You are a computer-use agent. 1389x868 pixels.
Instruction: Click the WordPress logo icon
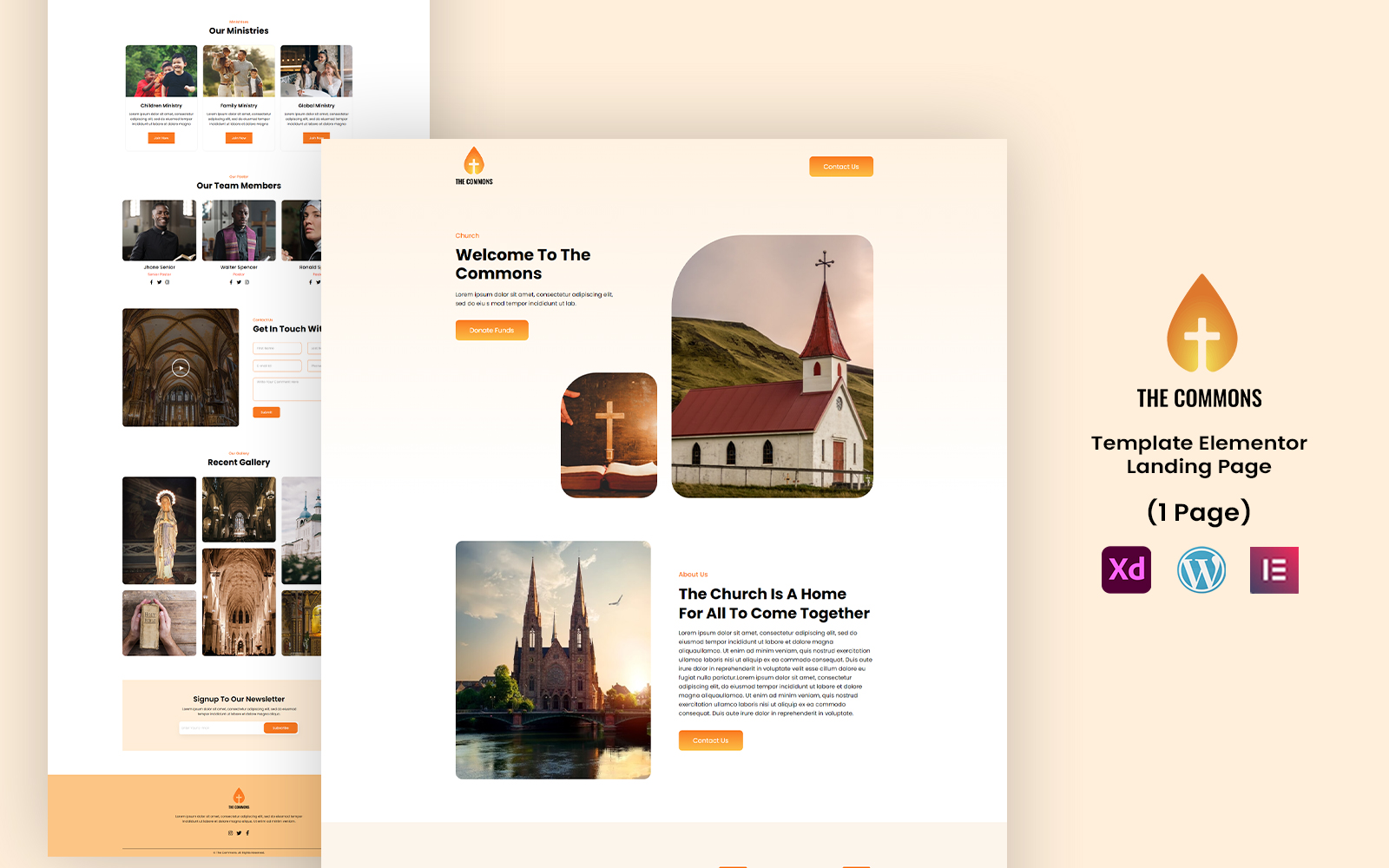pos(1201,569)
